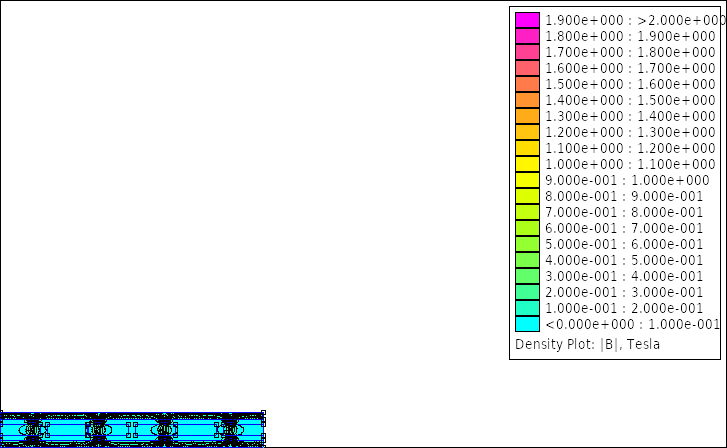The height and width of the screenshot is (448, 727).
Task: Click the legend text '5.000e-001 : 6.000e-001'
Action: [x=625, y=244]
